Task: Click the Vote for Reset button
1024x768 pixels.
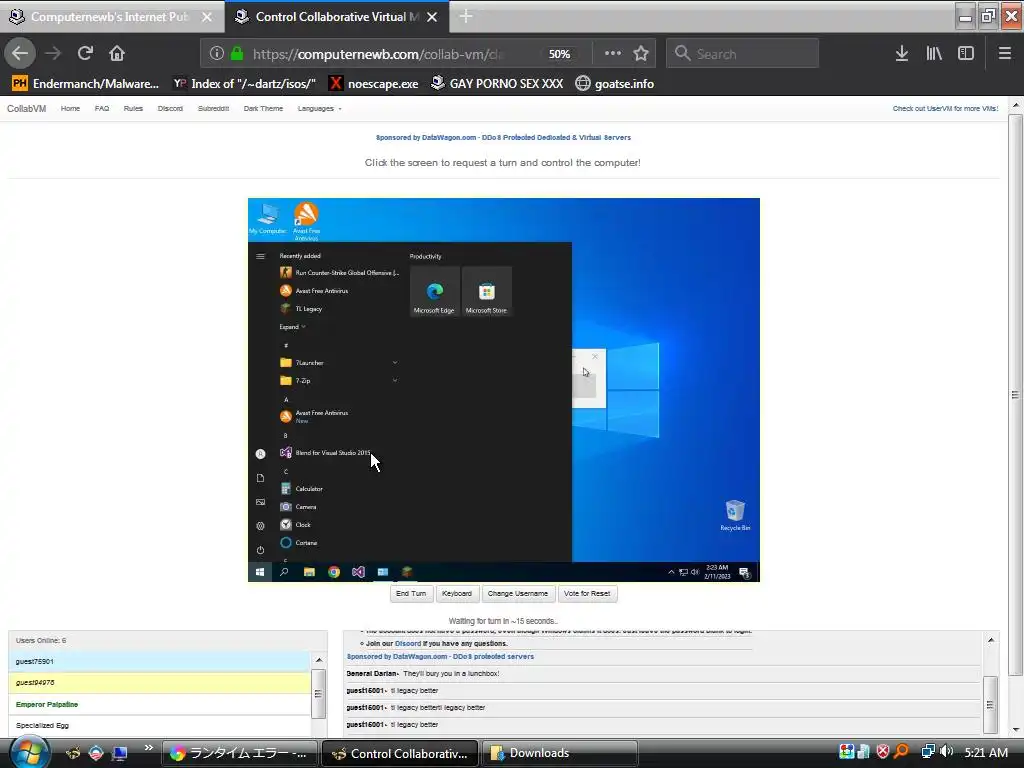Action: (587, 594)
